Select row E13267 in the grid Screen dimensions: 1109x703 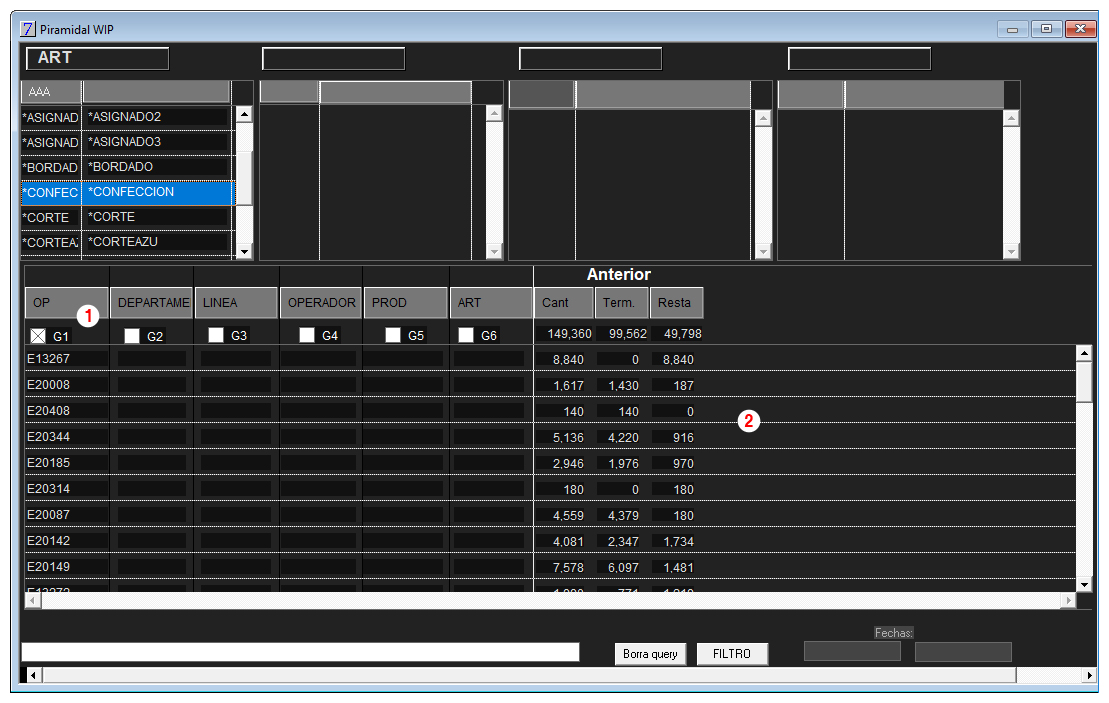pos(550,359)
